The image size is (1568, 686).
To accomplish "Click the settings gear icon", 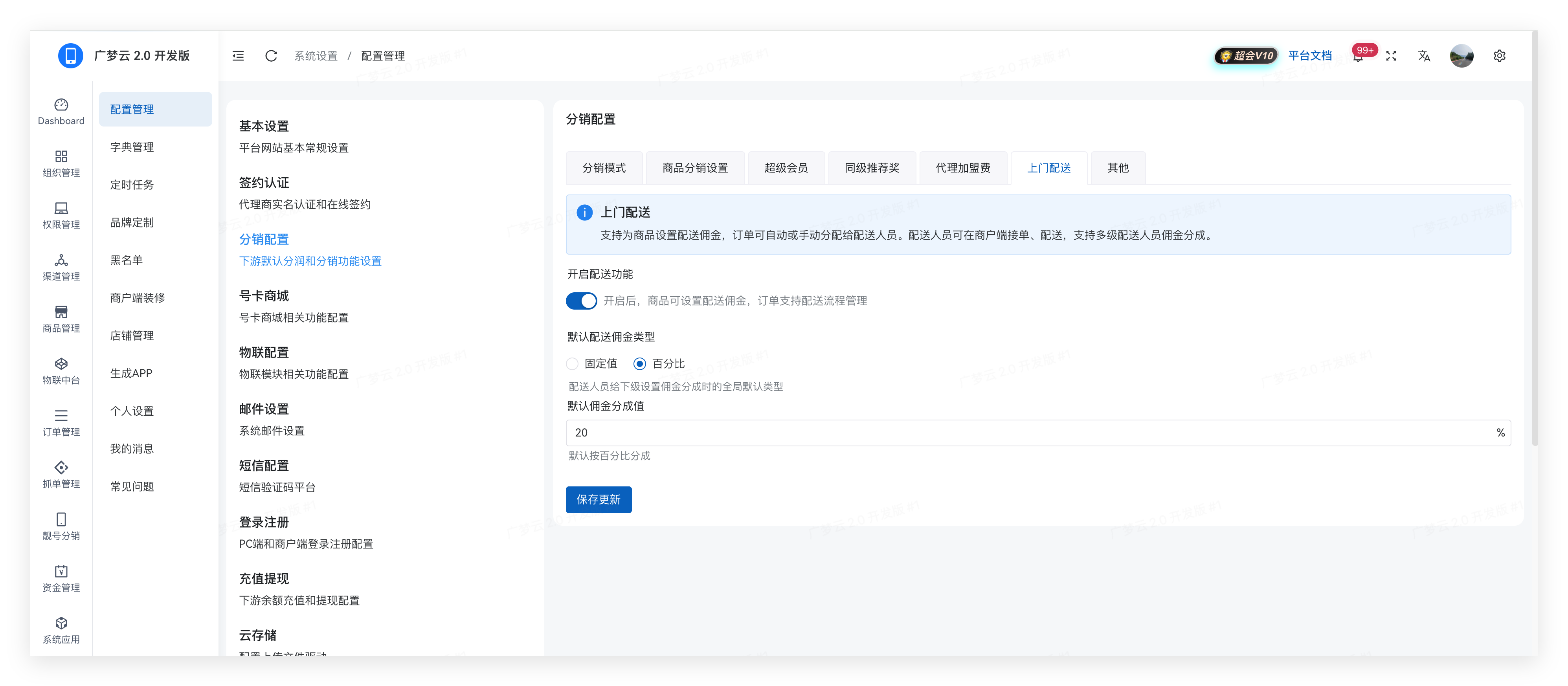I will click(x=1499, y=55).
